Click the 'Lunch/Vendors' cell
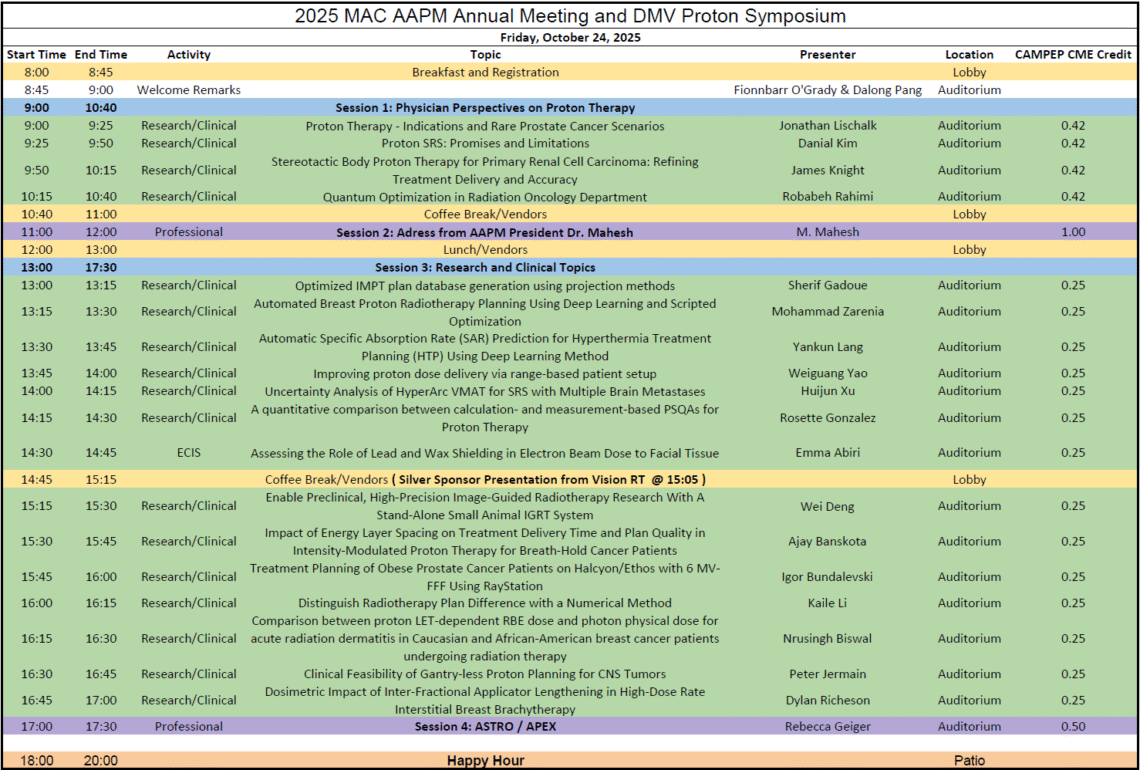This screenshot has height=770, width=1140. click(x=485, y=250)
